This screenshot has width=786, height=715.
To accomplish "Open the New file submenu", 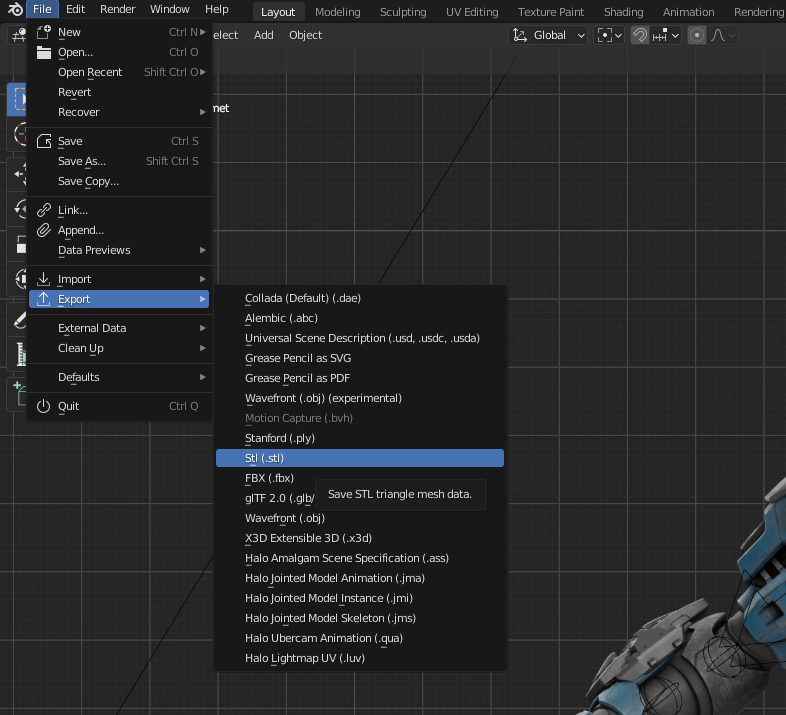I will point(119,32).
